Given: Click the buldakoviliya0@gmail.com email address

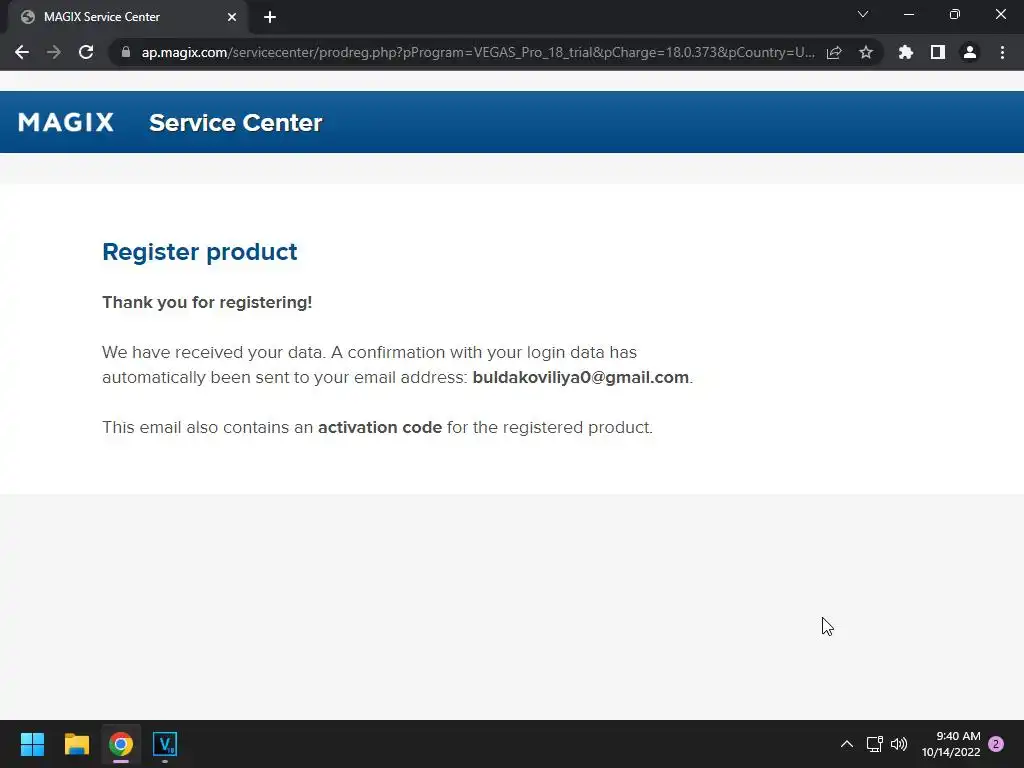Looking at the screenshot, I should (581, 377).
